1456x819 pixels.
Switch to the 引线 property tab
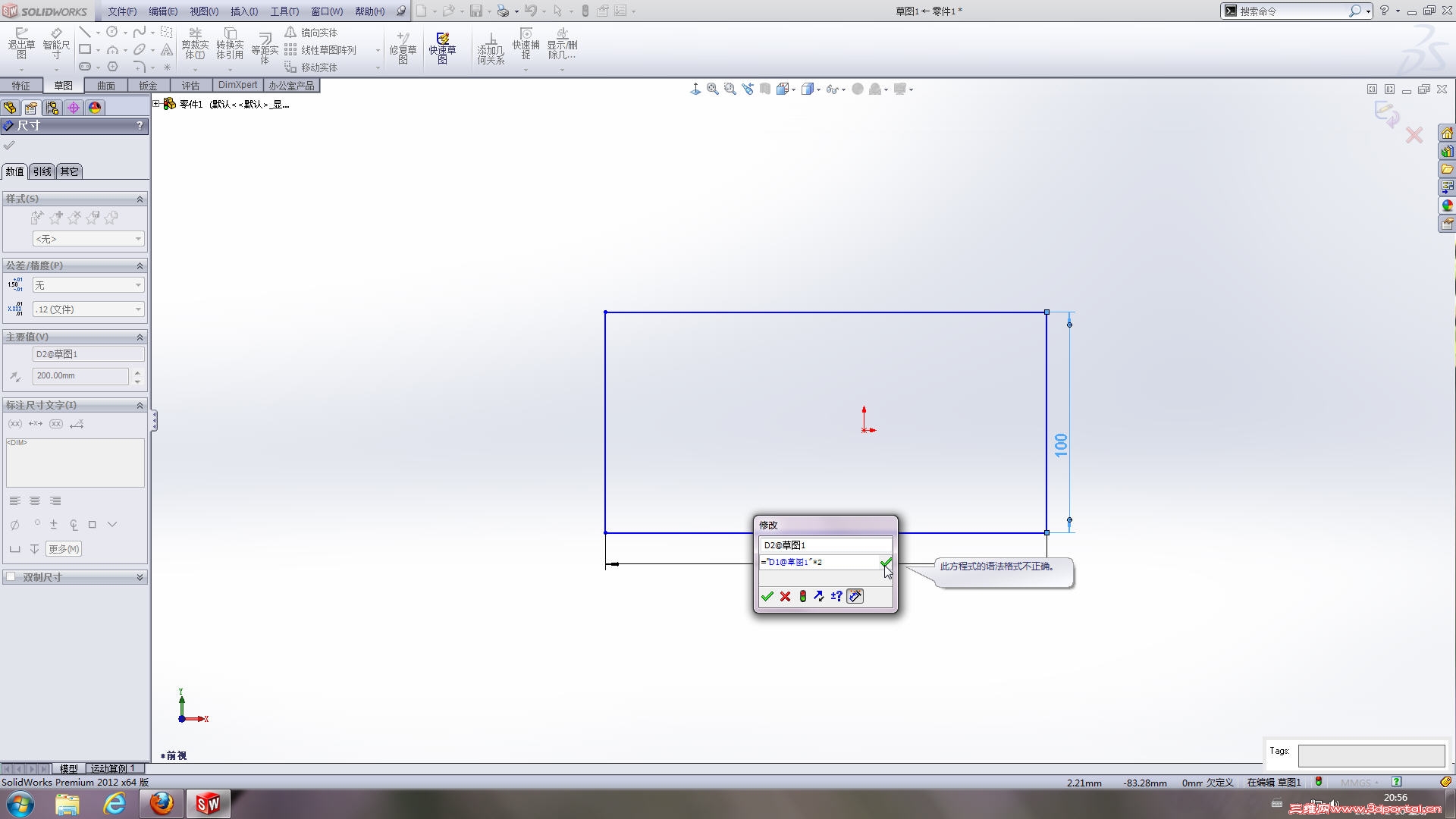[42, 171]
